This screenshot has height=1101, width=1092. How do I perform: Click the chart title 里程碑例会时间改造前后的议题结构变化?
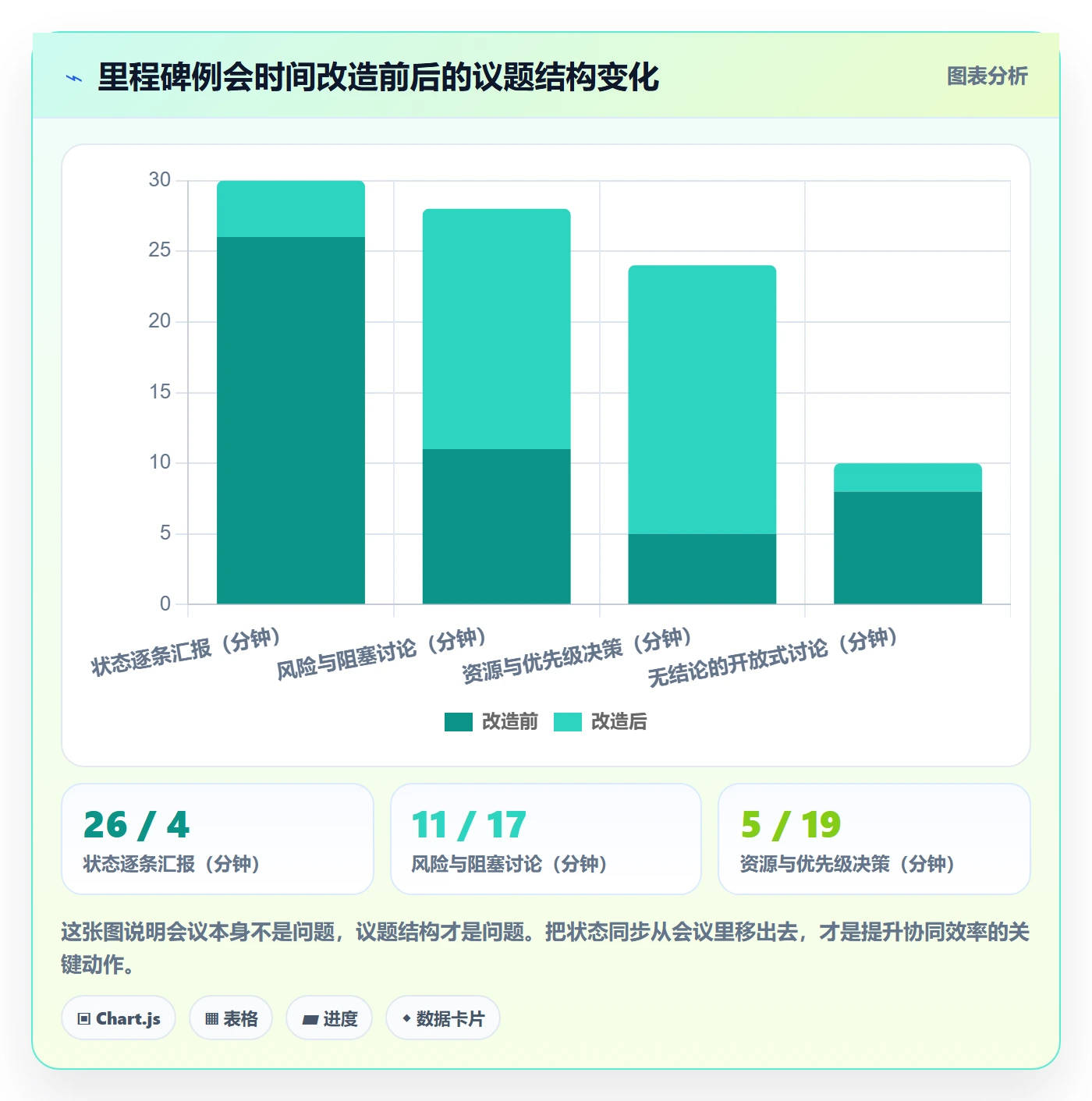[x=378, y=77]
